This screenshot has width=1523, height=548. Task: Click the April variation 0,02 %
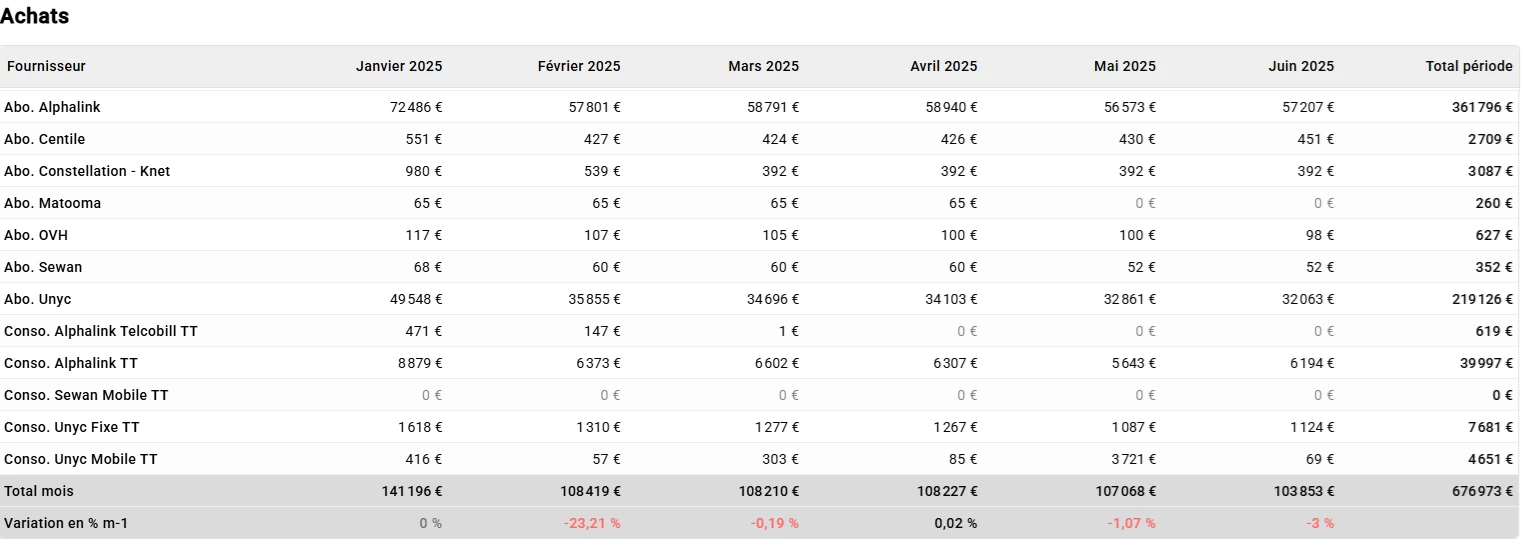click(956, 523)
